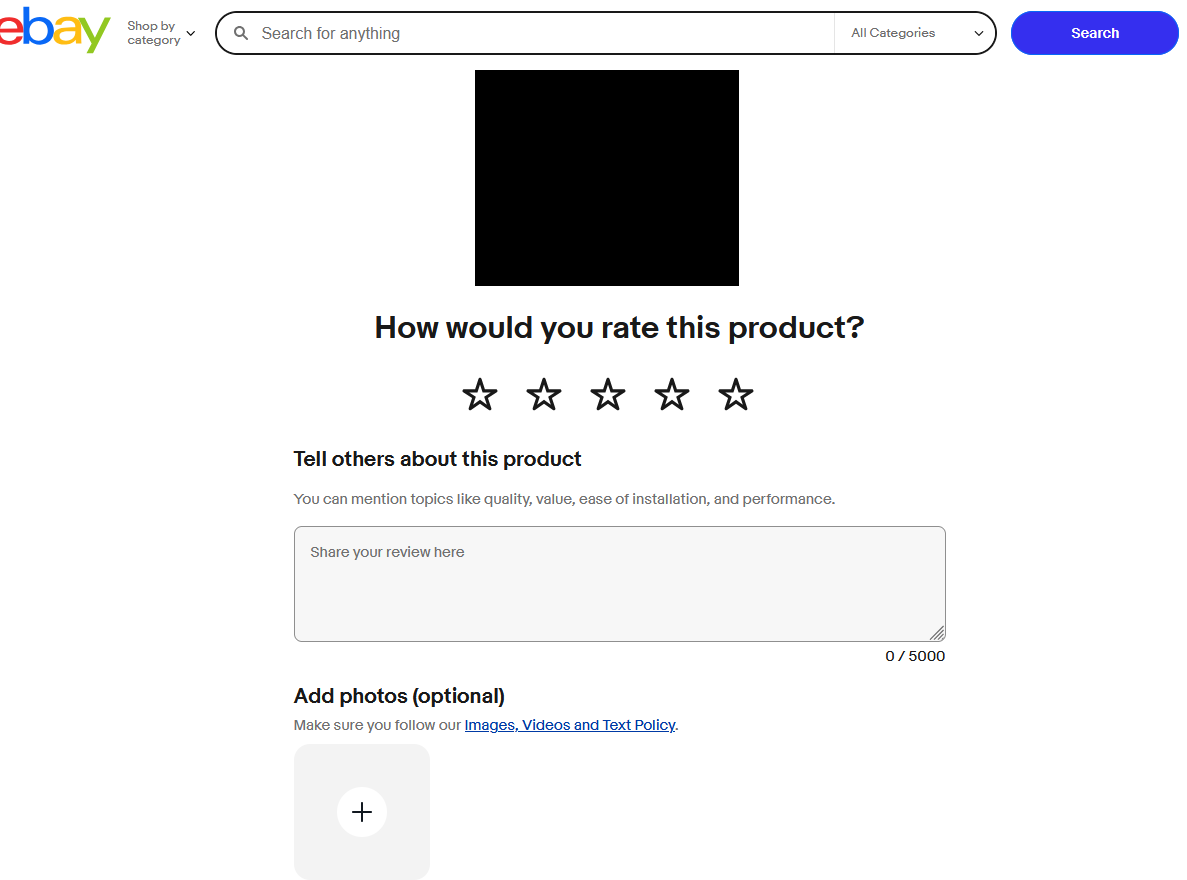Image resolution: width=1187 pixels, height=880 pixels.
Task: Click the 0 / 5000 character counter
Action: (x=915, y=656)
